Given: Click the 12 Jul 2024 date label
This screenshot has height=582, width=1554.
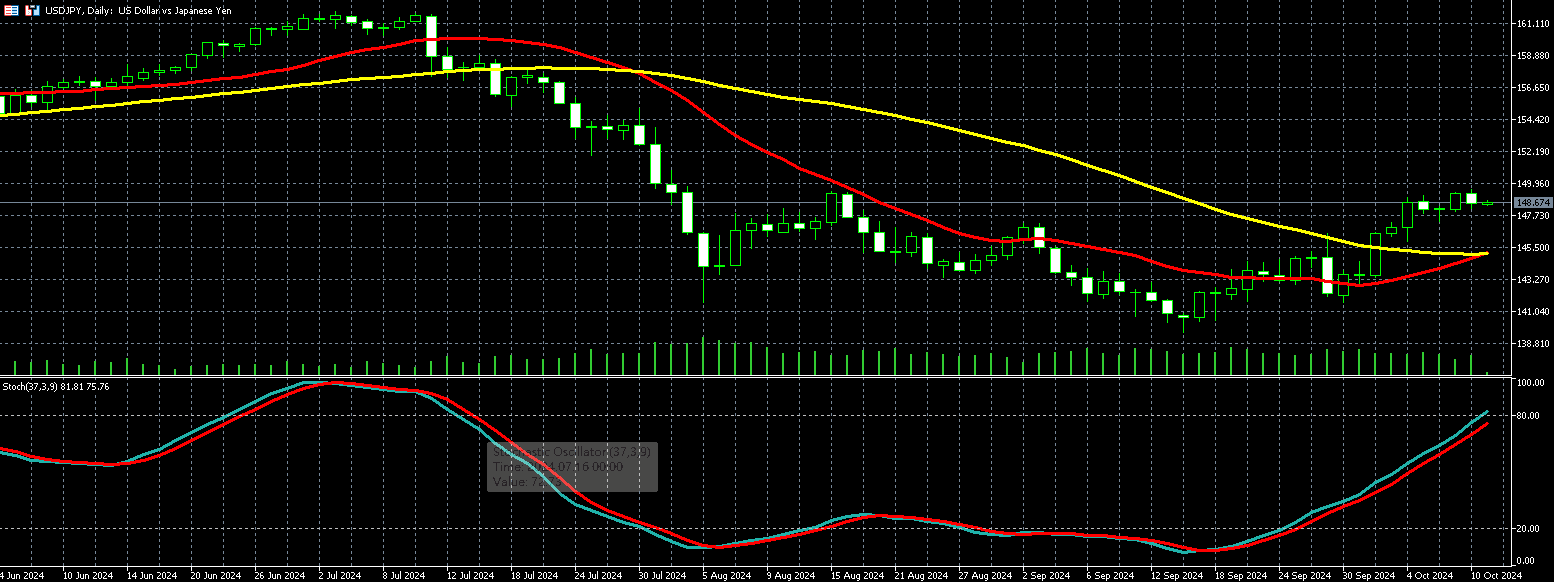Looking at the screenshot, I should [469, 576].
